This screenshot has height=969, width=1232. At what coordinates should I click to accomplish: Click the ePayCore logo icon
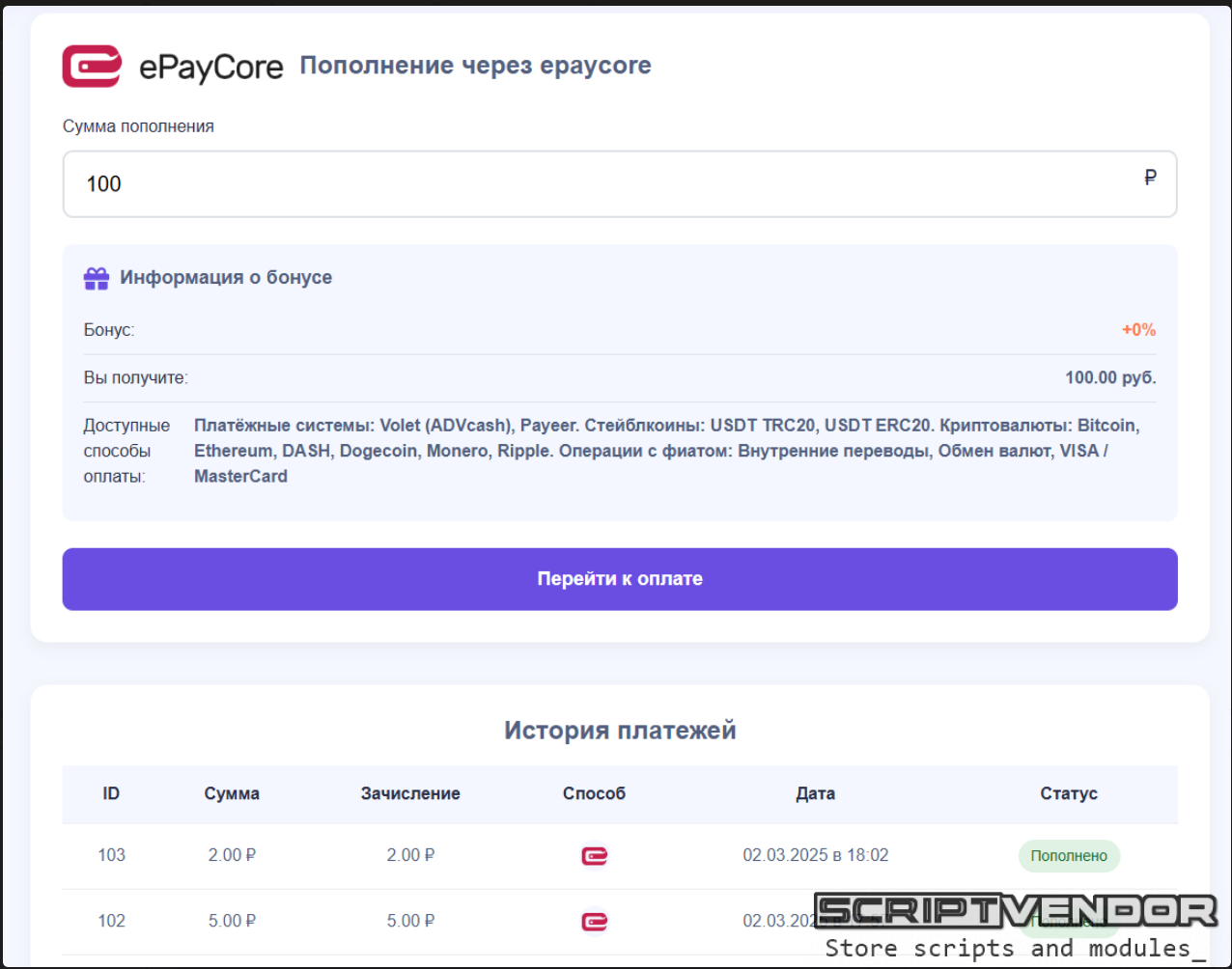(92, 66)
